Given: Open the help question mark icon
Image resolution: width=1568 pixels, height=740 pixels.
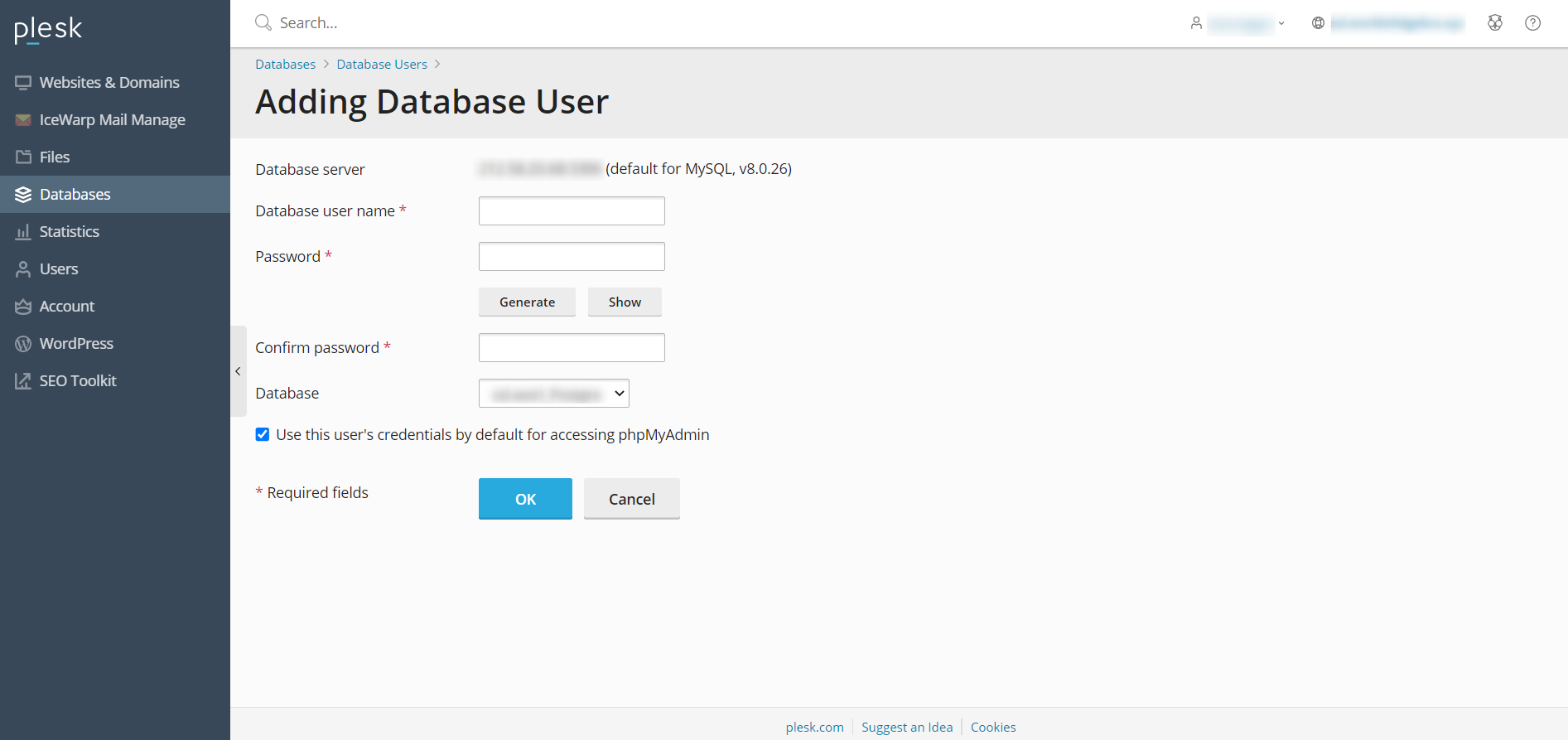Looking at the screenshot, I should 1532,23.
